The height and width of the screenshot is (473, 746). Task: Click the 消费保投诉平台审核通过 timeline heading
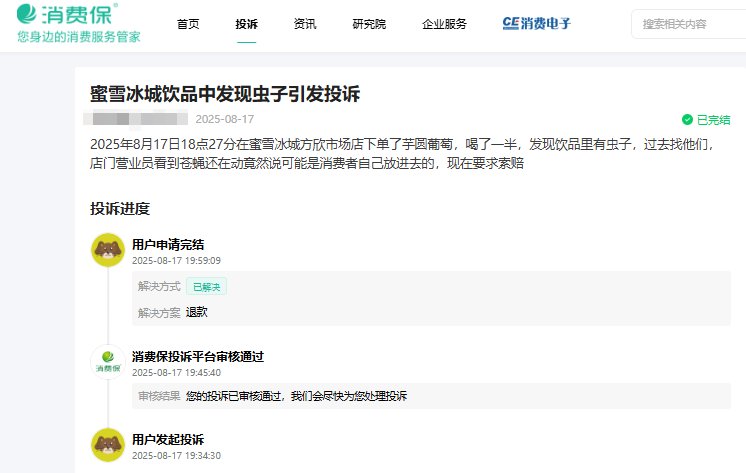coord(197,356)
